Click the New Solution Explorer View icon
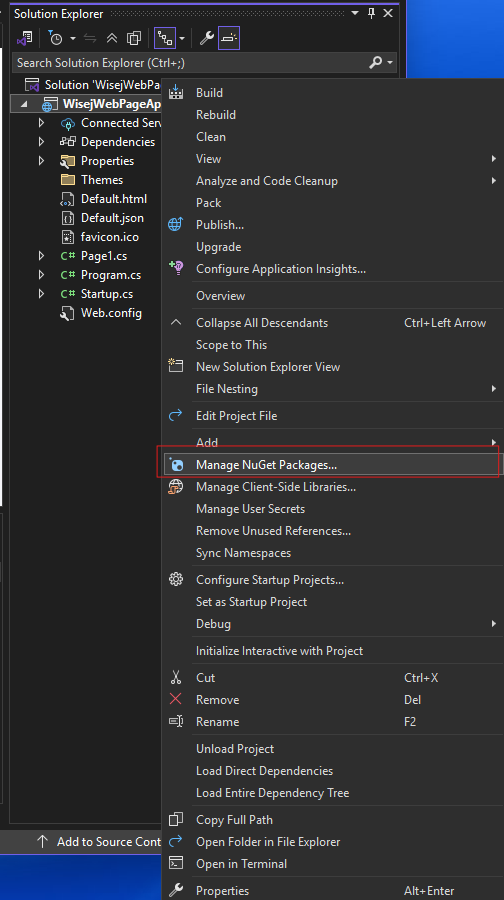The height and width of the screenshot is (900, 504). click(175, 366)
